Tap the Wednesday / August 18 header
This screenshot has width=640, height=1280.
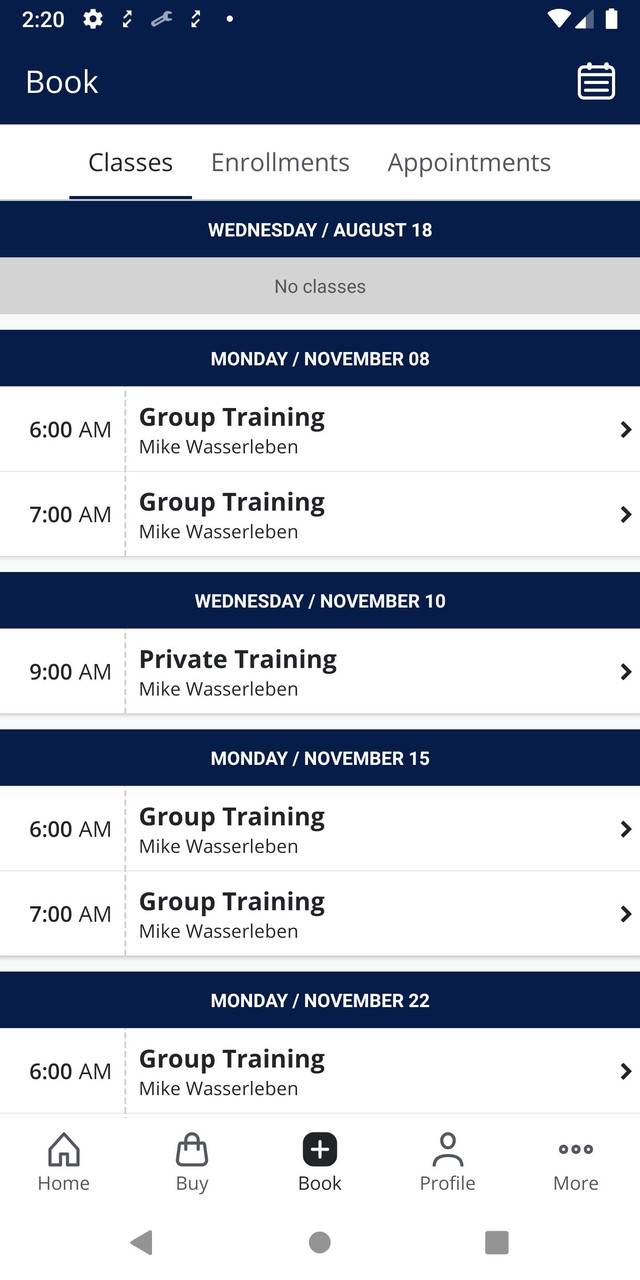point(320,230)
